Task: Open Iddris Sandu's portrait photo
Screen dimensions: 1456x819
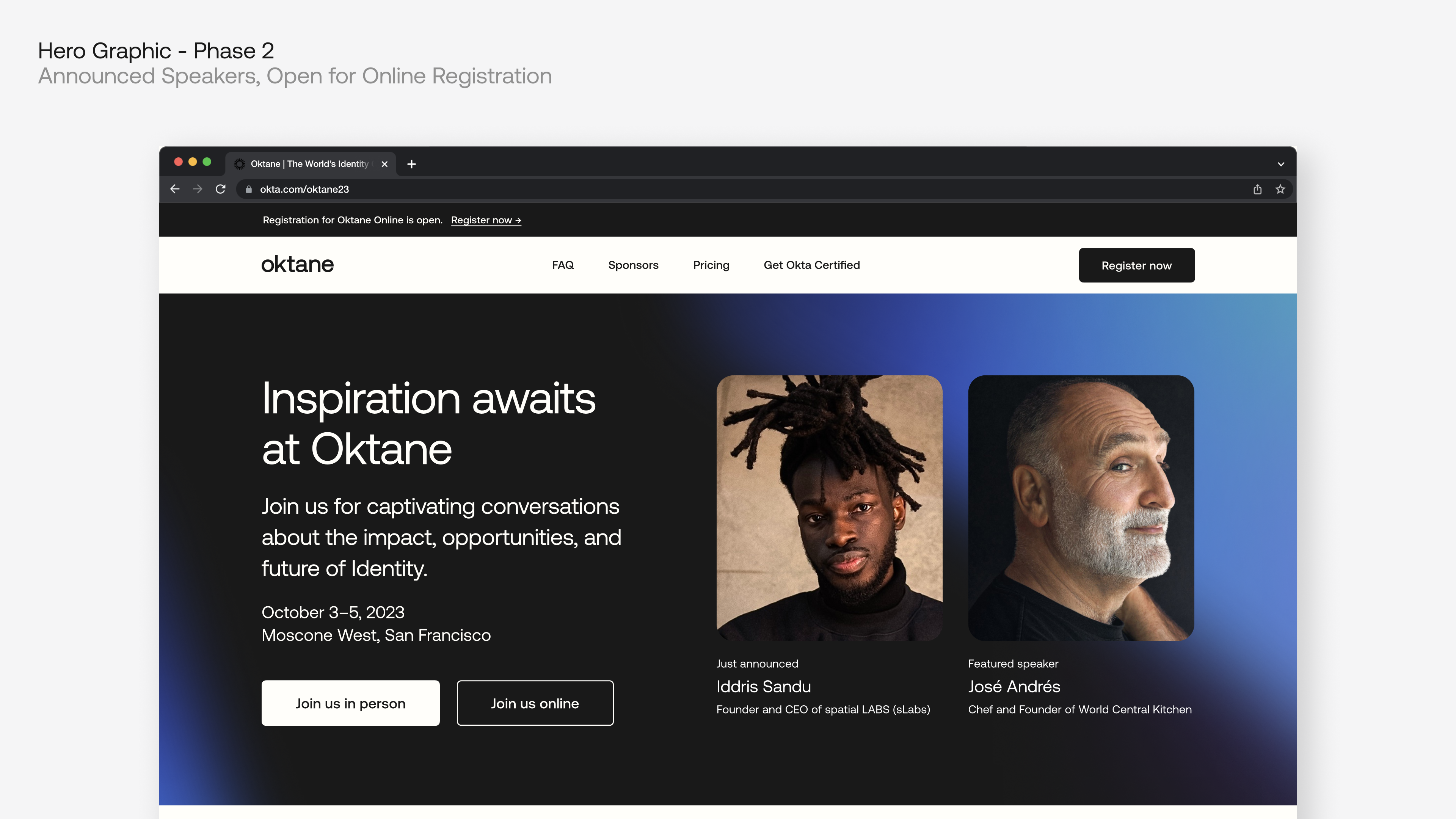Action: (829, 508)
